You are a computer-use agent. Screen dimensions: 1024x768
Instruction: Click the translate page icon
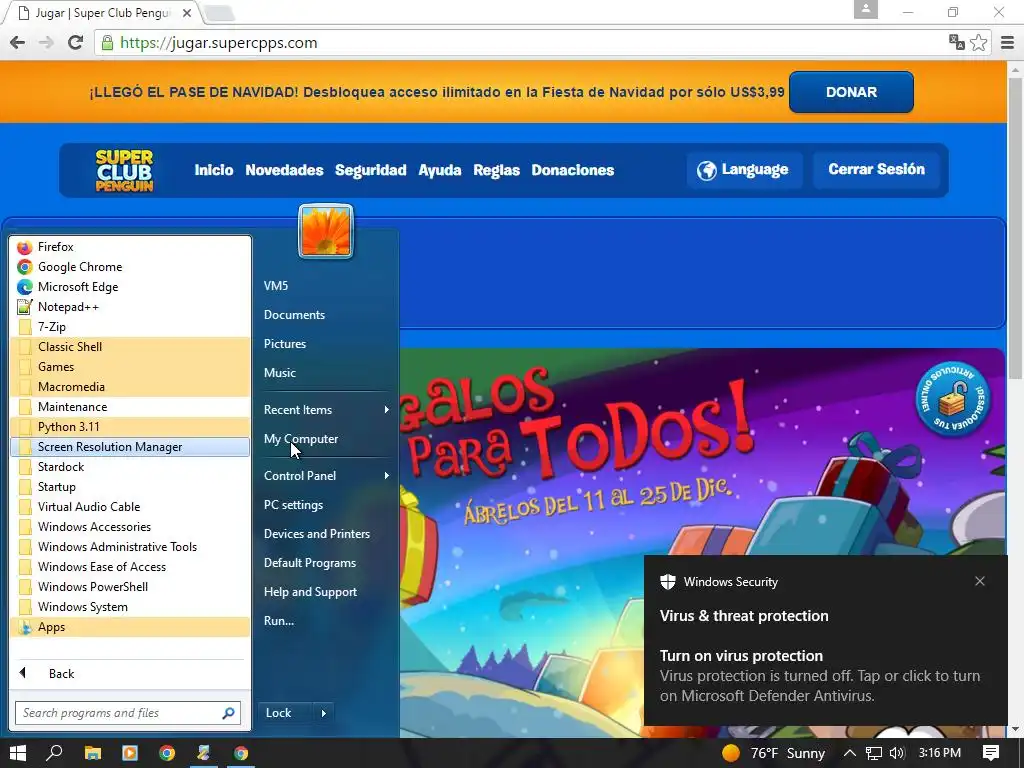pyautogui.click(x=957, y=42)
